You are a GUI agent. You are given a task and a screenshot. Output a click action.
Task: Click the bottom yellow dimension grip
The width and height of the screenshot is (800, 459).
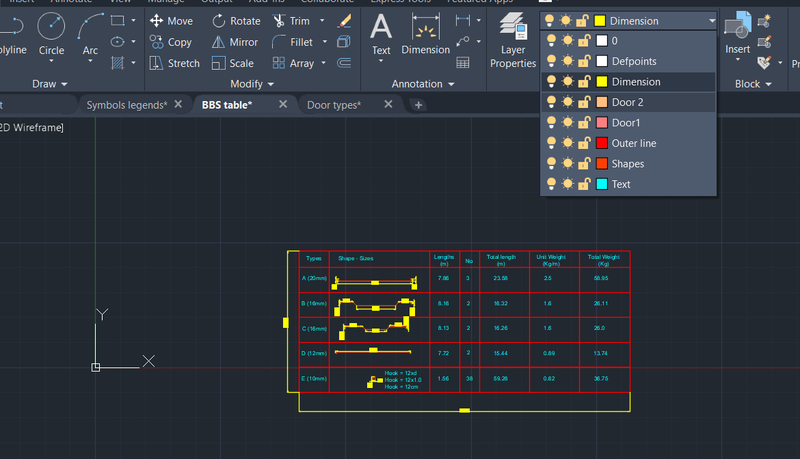coord(465,411)
